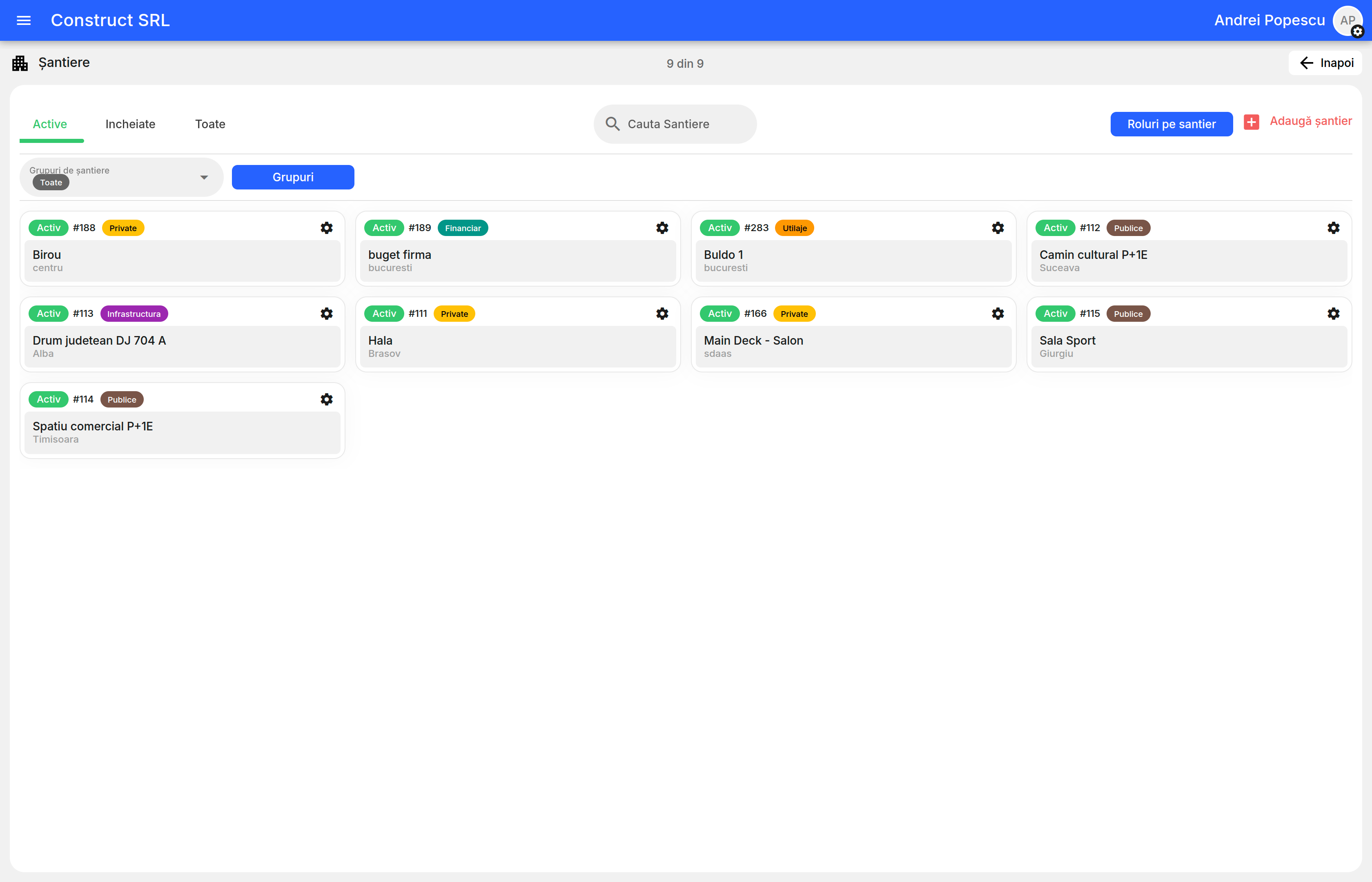
Task: Open settings gear for Hala card
Action: click(x=662, y=314)
